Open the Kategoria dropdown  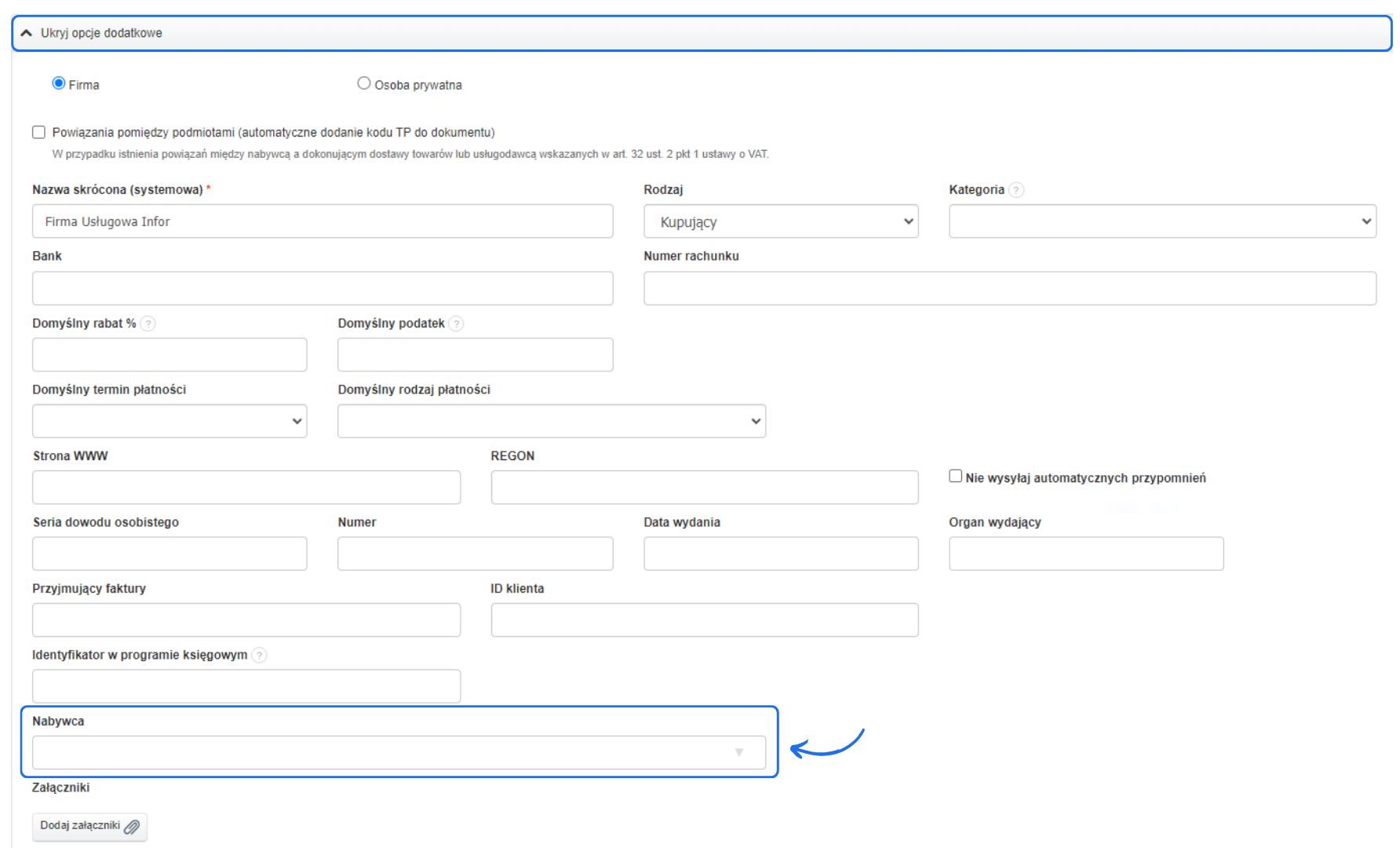click(1161, 221)
